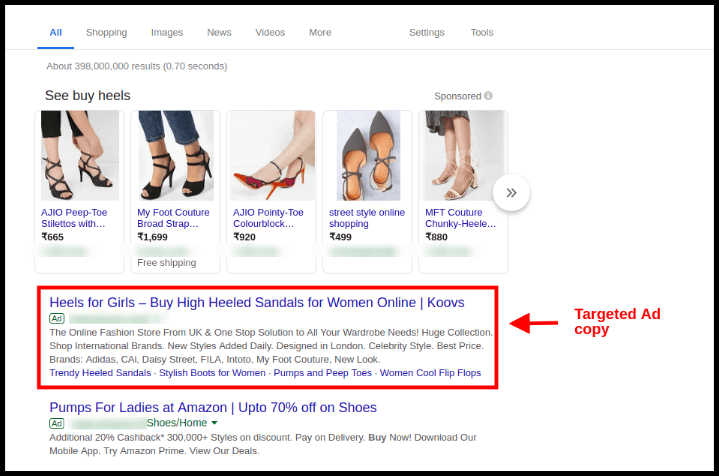Click the ₹665 price text
Image resolution: width=719 pixels, height=476 pixels.
pyautogui.click(x=52, y=237)
